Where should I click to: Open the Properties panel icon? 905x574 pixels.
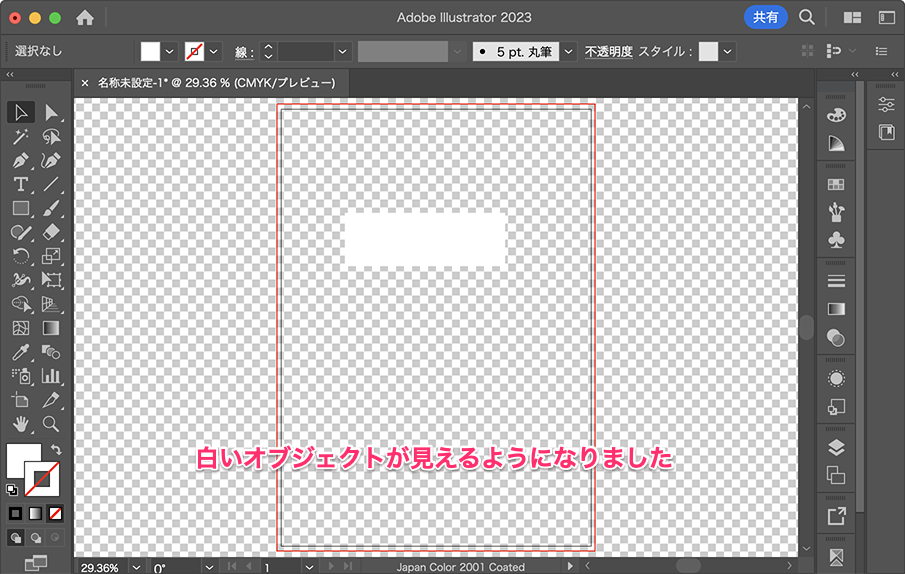point(886,105)
